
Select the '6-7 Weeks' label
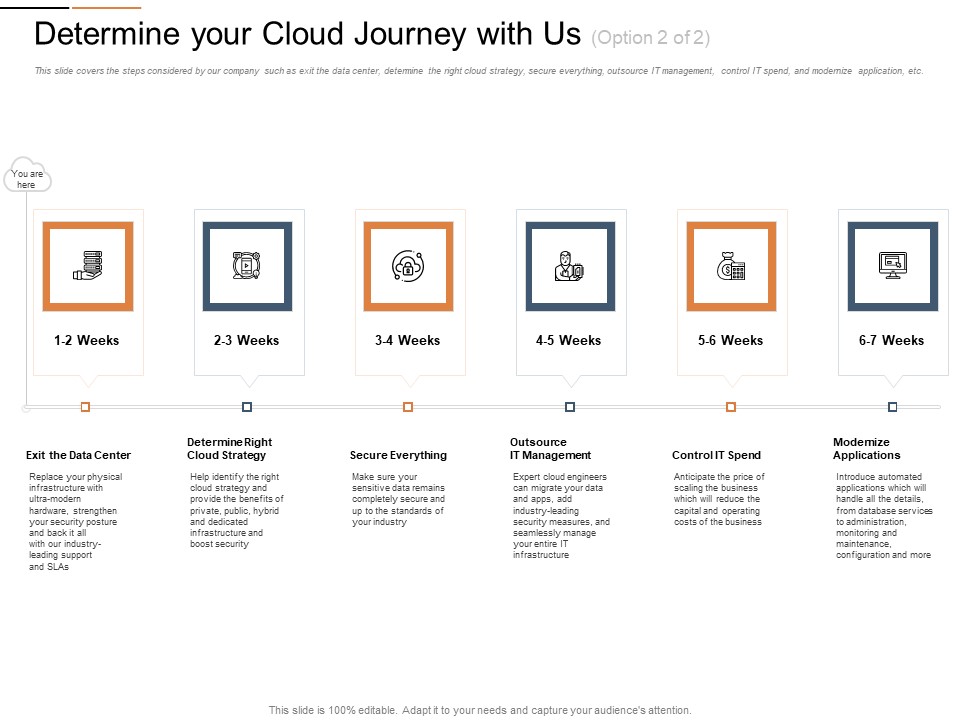[891, 340]
